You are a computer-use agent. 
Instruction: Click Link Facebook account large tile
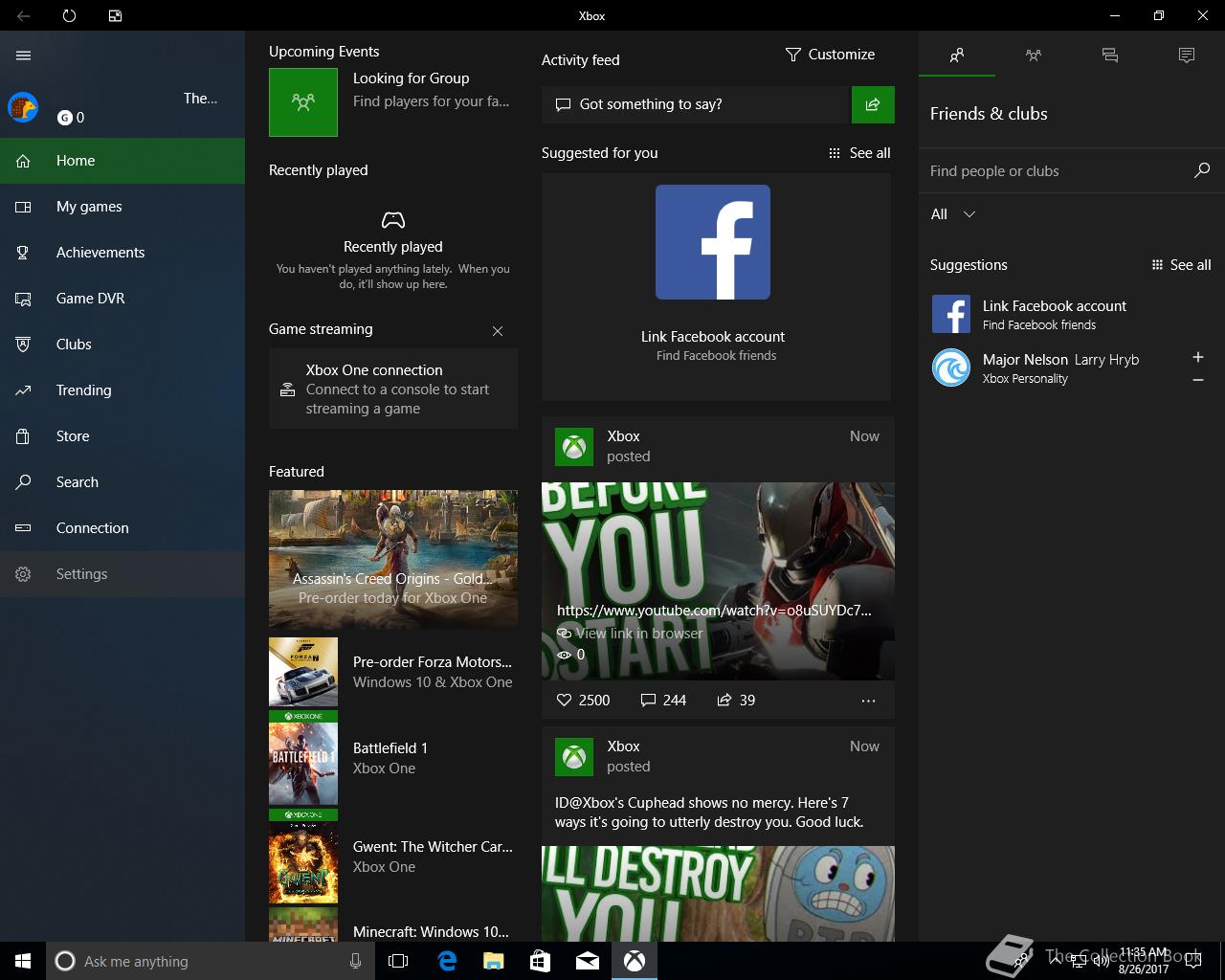(716, 287)
